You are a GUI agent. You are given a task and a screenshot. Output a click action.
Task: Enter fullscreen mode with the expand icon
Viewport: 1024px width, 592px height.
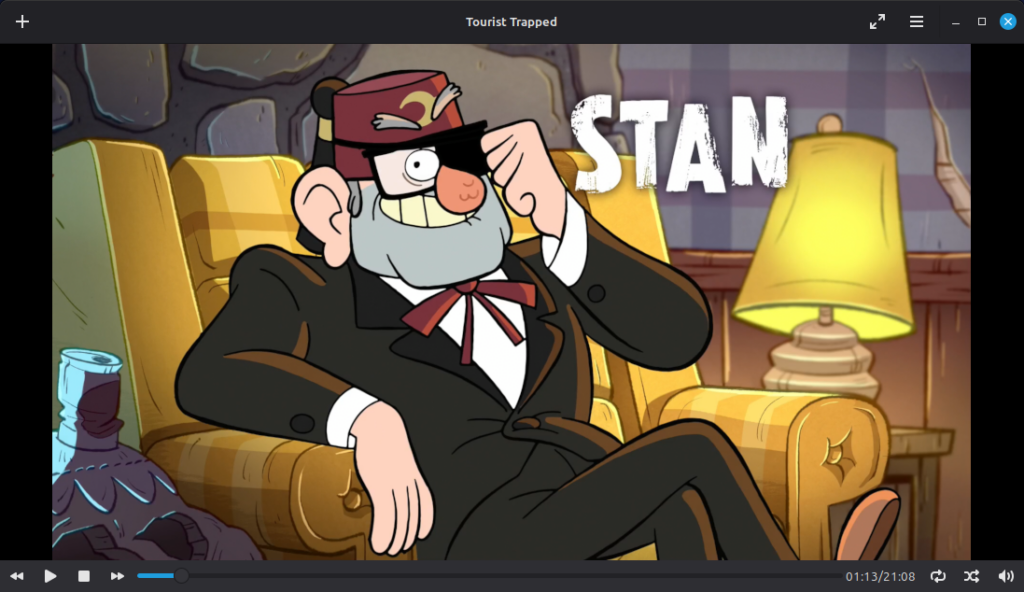[877, 22]
